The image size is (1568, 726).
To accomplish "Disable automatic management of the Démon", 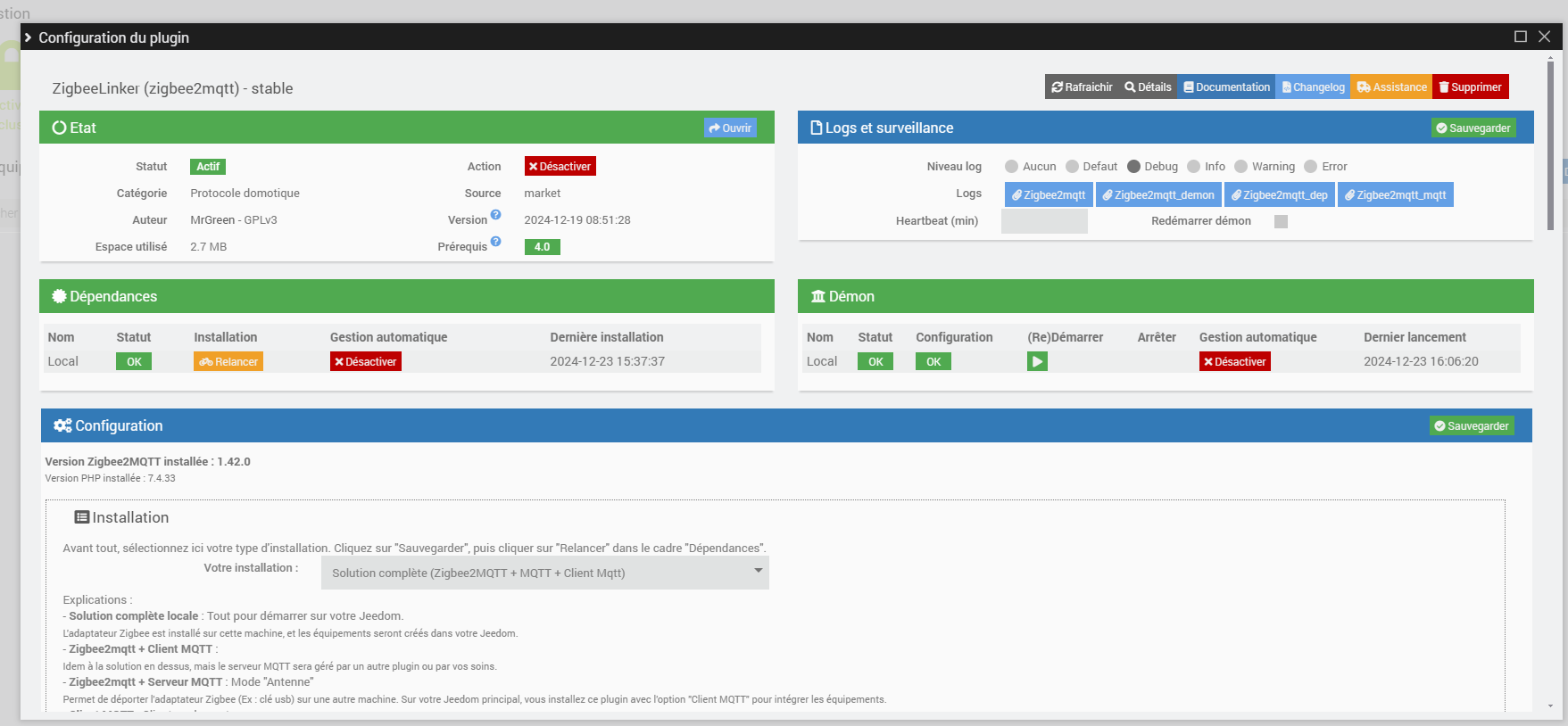I will [x=1235, y=361].
